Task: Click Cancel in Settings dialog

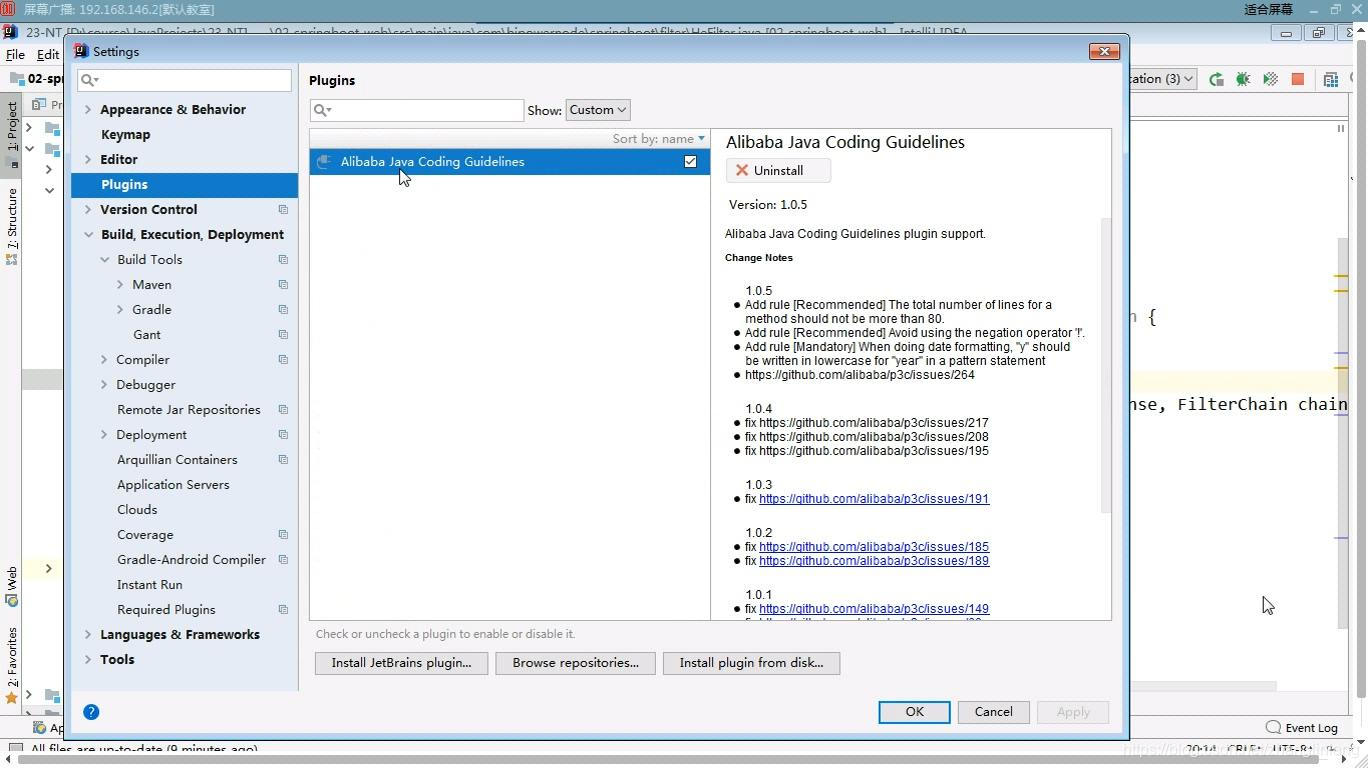Action: click(x=993, y=712)
